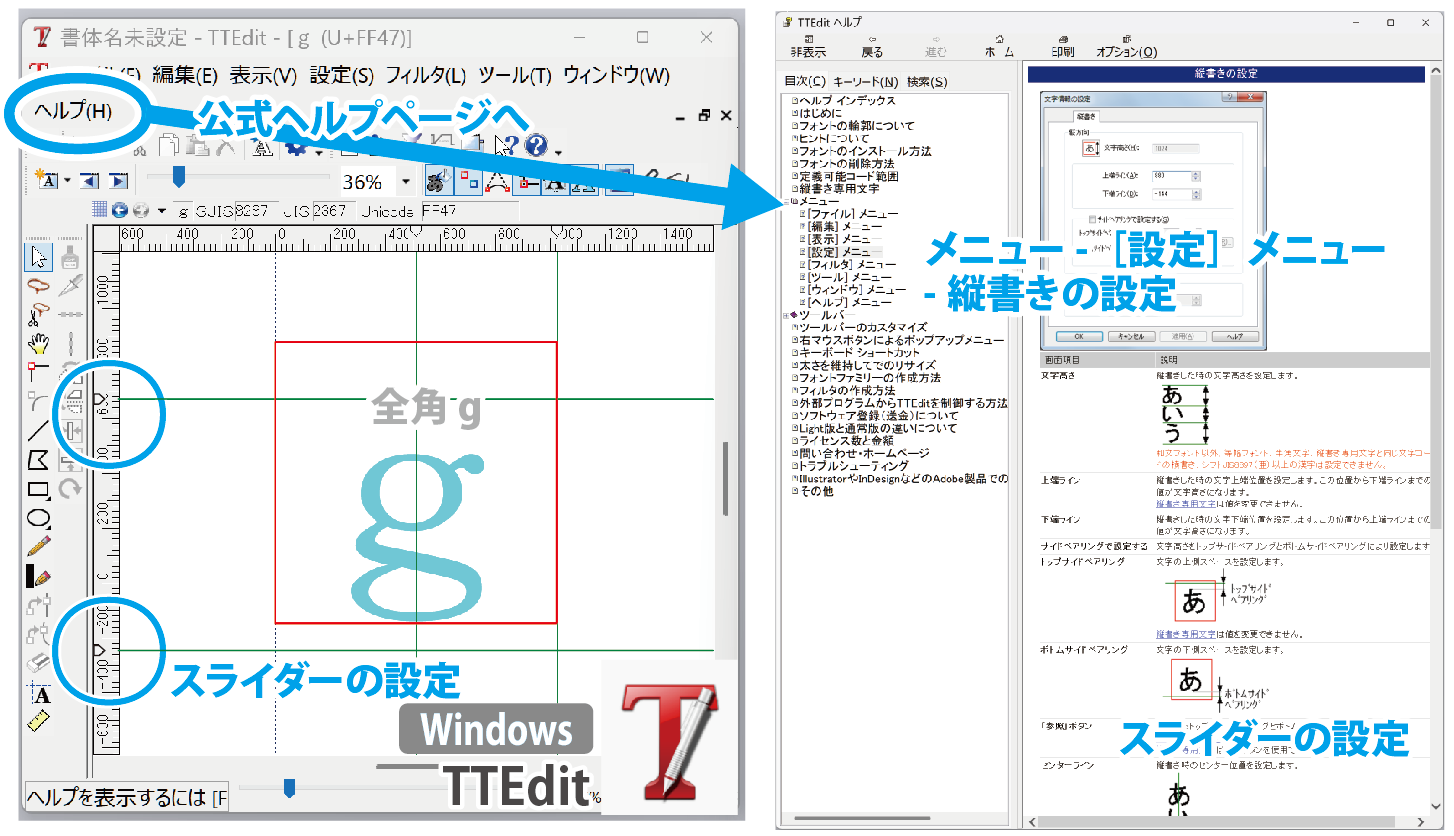Screen dimensions: 1454x836
Task: Switch to キーワード(N) tab in help
Action: (866, 82)
